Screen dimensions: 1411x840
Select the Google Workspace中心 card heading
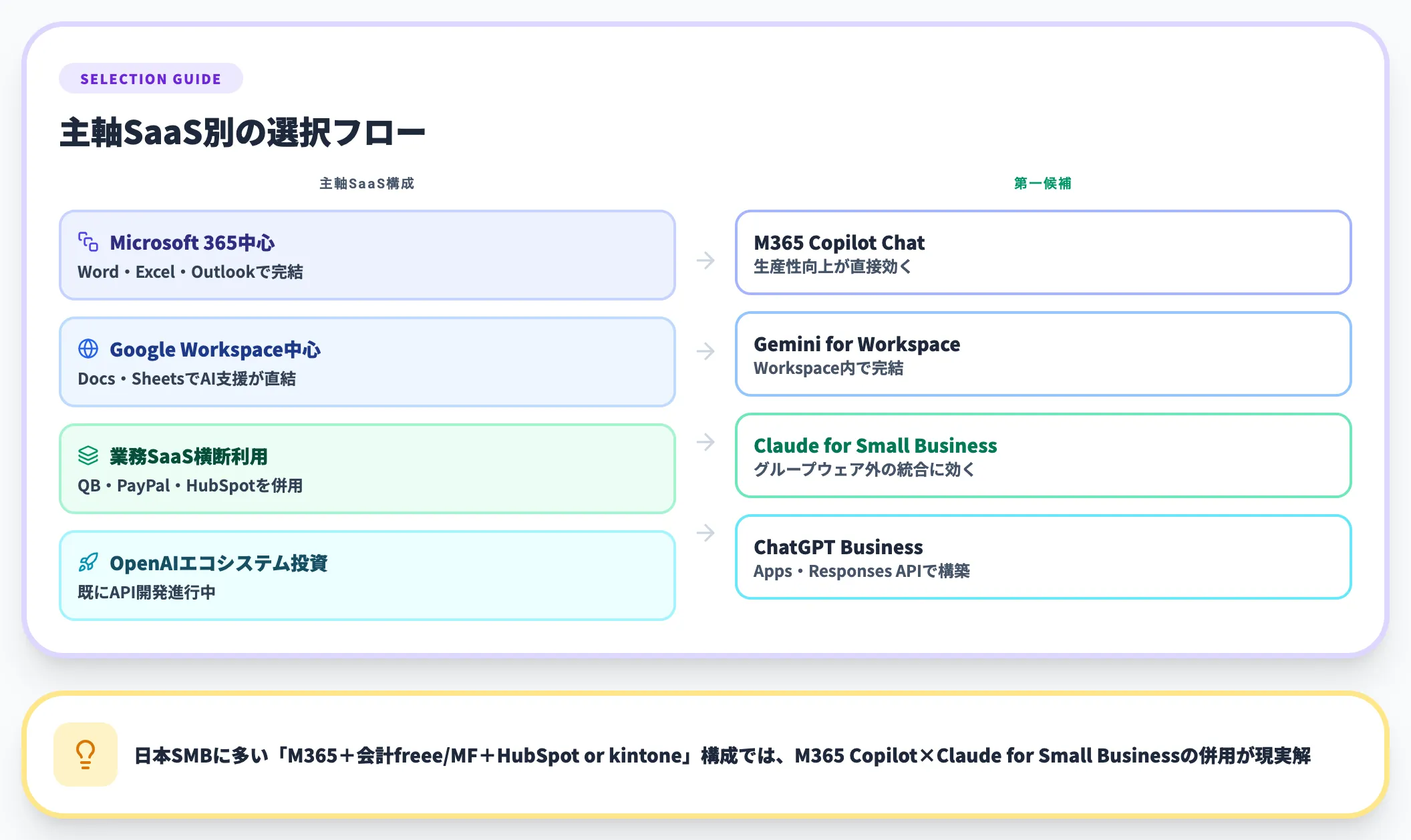click(215, 349)
